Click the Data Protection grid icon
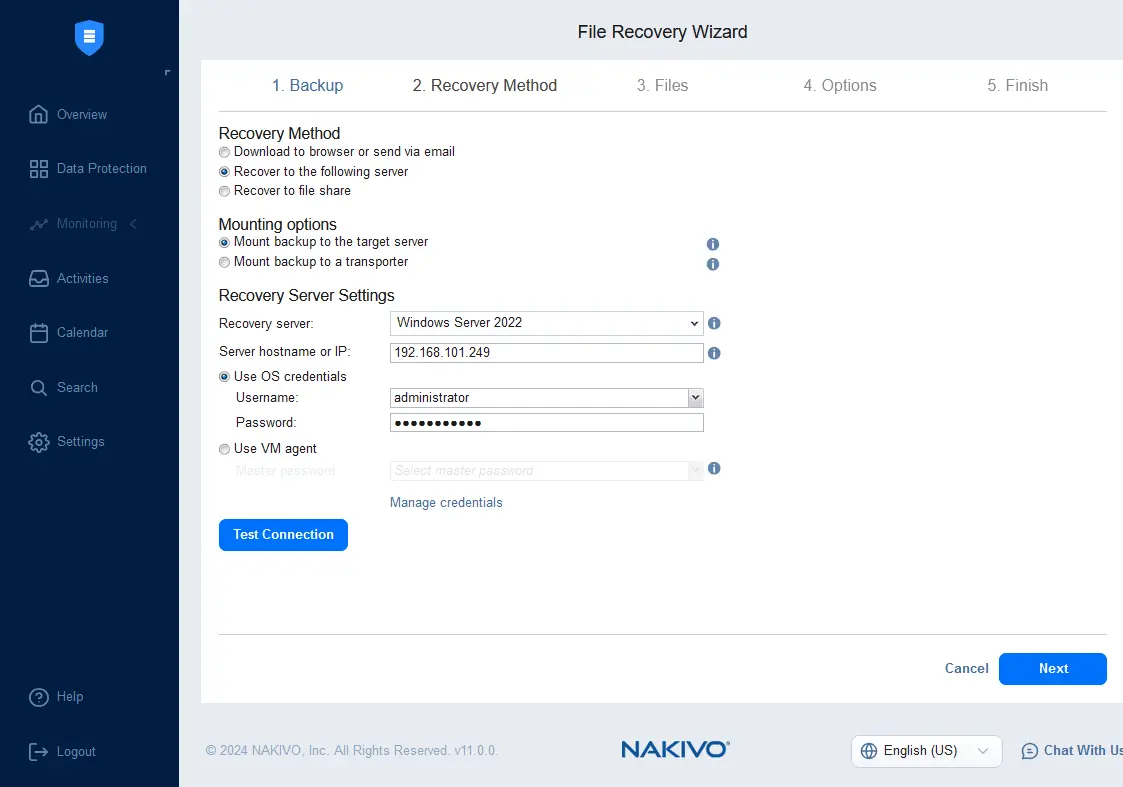1123x787 pixels. pyautogui.click(x=39, y=169)
